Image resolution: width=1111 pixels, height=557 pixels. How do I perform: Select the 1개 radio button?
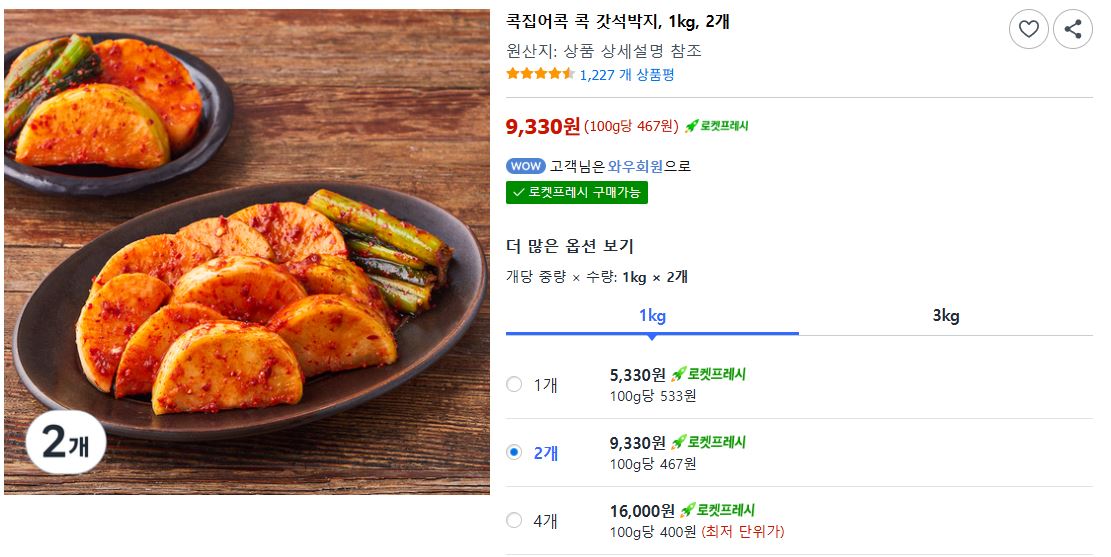click(x=514, y=384)
